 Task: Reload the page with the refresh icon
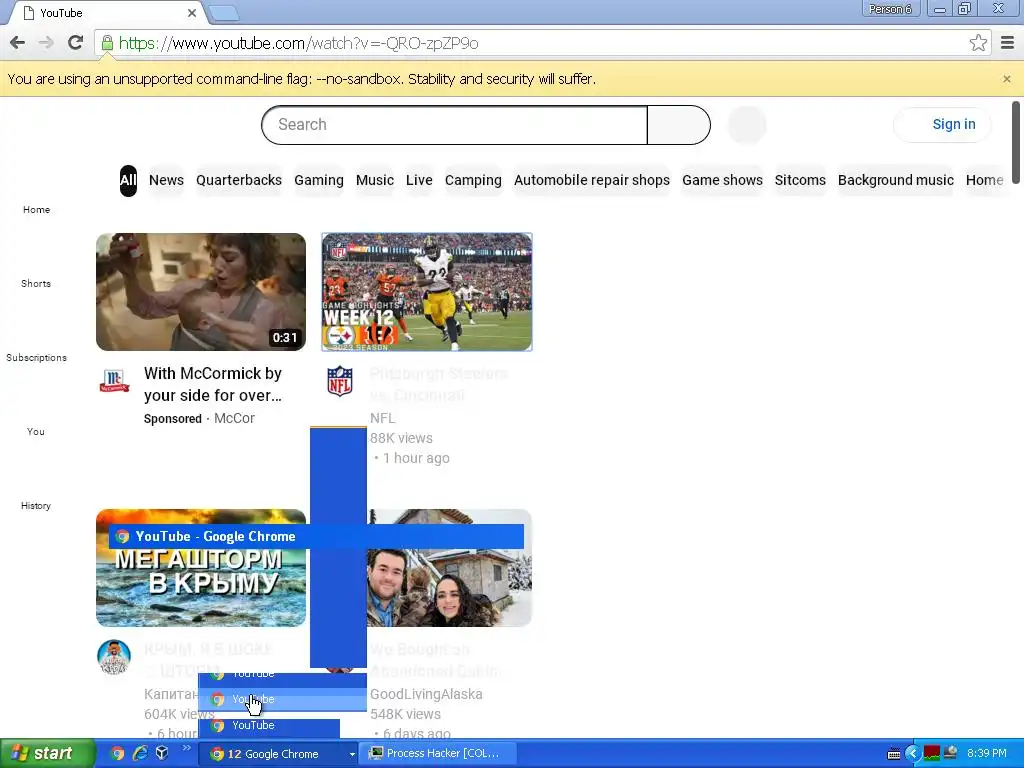click(76, 43)
